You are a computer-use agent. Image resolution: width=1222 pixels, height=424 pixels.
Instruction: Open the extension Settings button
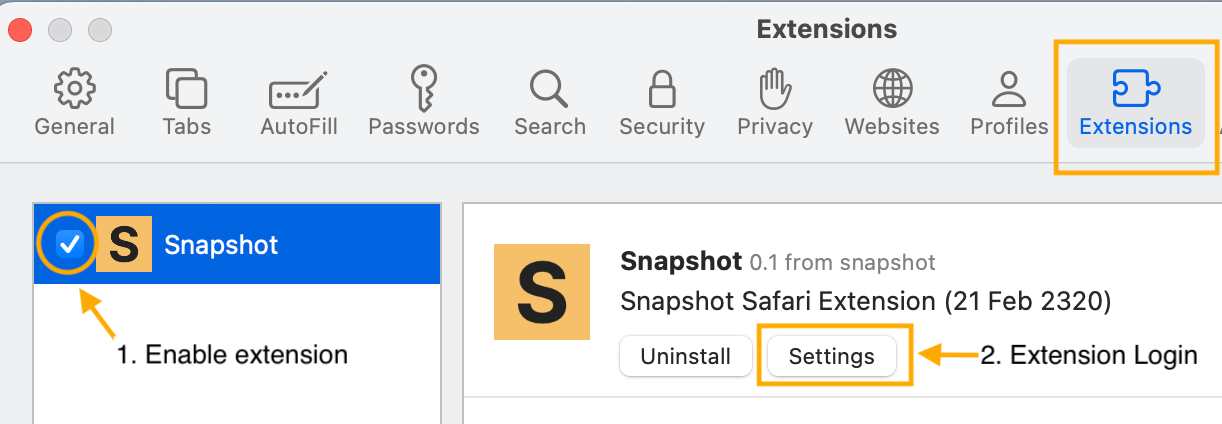pyautogui.click(x=831, y=356)
